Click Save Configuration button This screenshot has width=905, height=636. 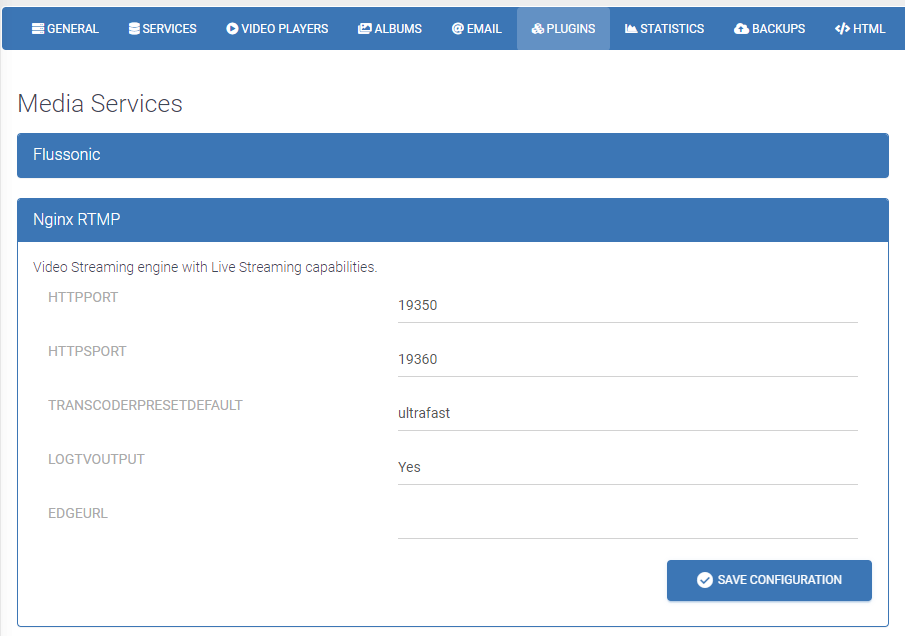pyautogui.click(x=769, y=580)
